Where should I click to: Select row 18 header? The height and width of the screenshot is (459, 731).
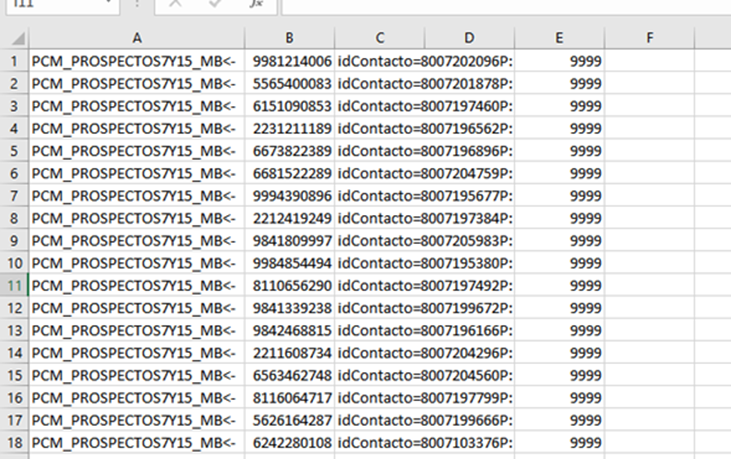coord(14,442)
